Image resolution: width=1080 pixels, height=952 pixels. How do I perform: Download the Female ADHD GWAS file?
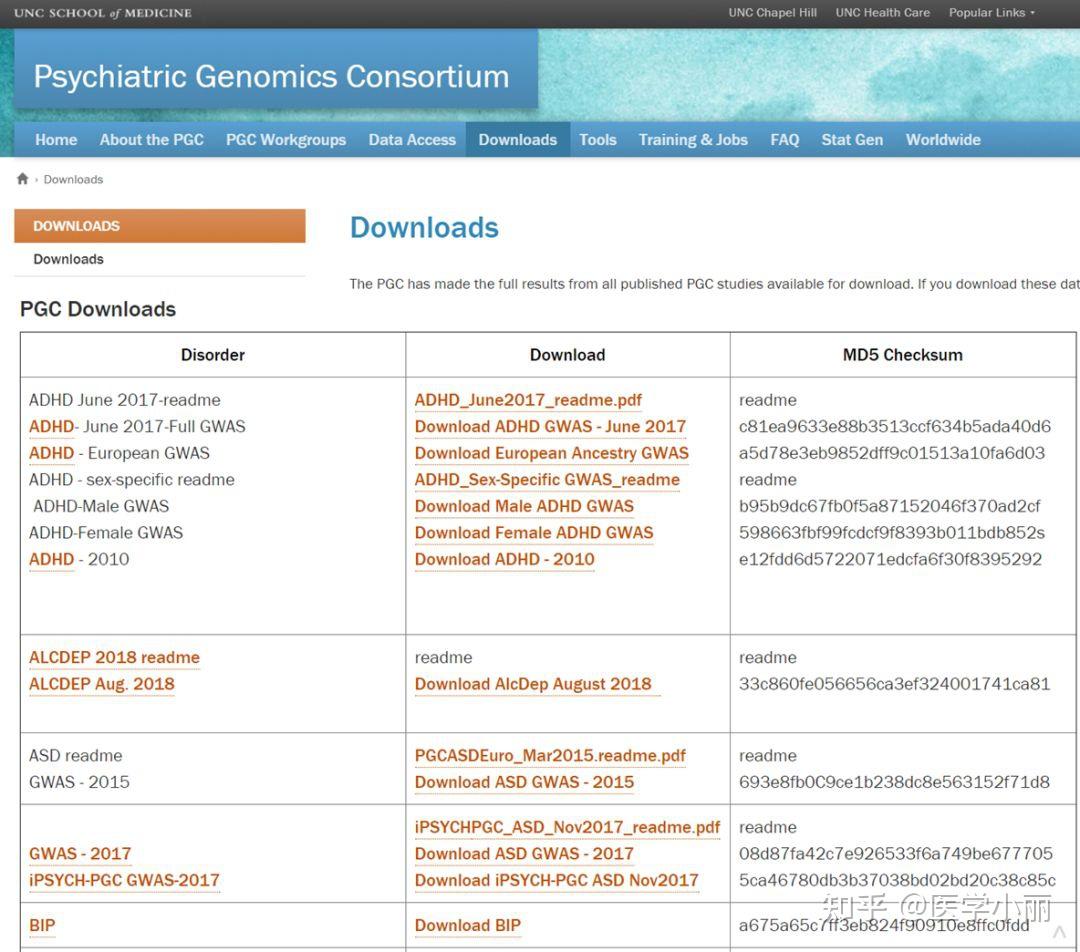click(534, 533)
